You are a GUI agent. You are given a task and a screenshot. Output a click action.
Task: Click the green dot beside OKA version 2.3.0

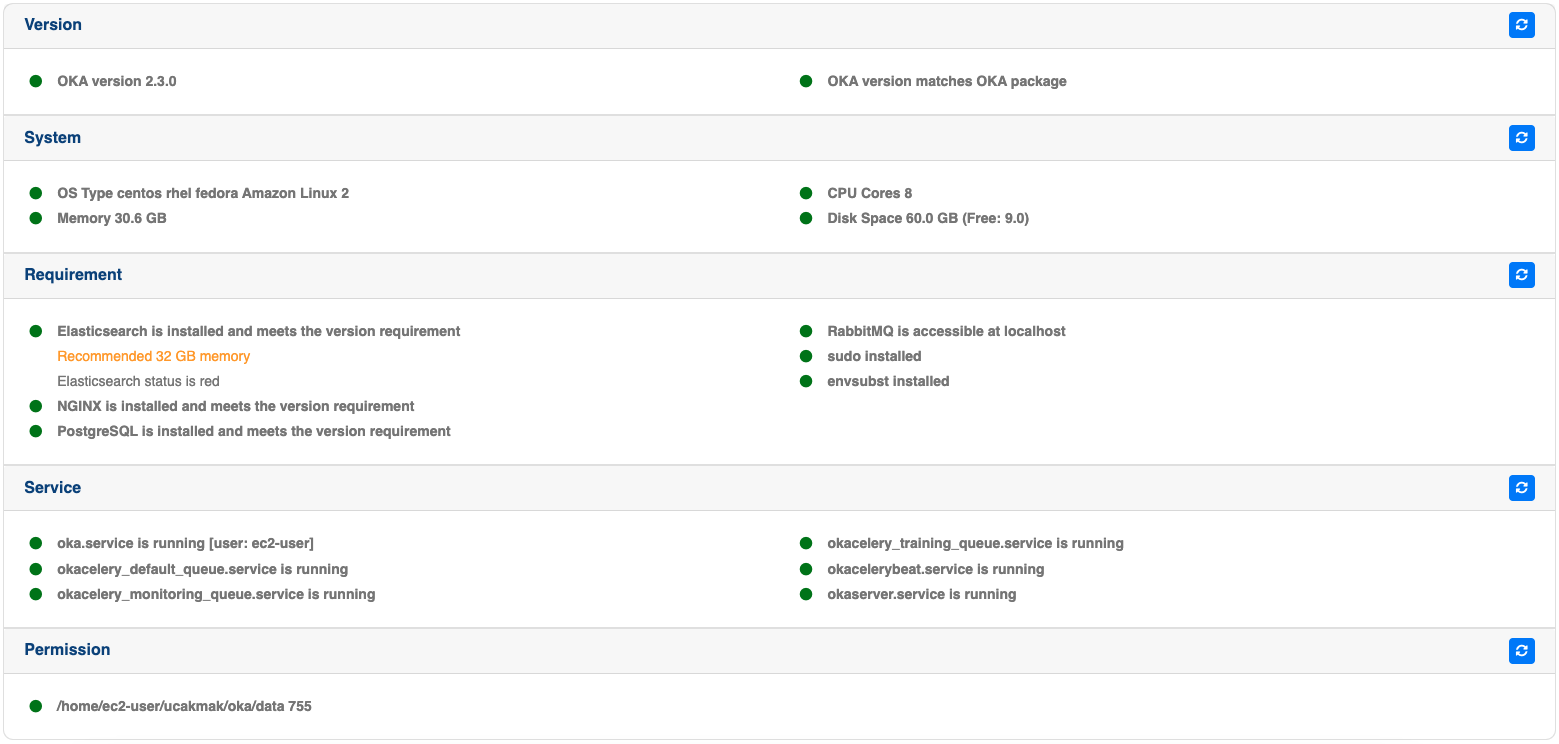pyautogui.click(x=36, y=81)
